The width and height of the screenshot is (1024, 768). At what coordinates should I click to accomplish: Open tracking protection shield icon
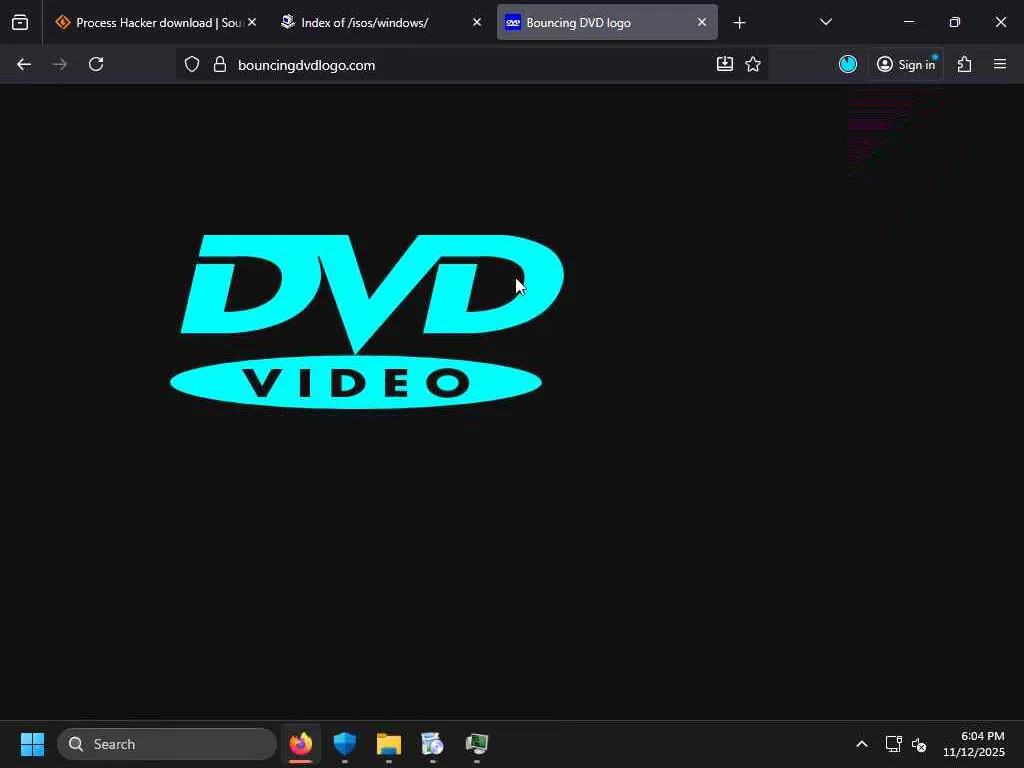191,64
